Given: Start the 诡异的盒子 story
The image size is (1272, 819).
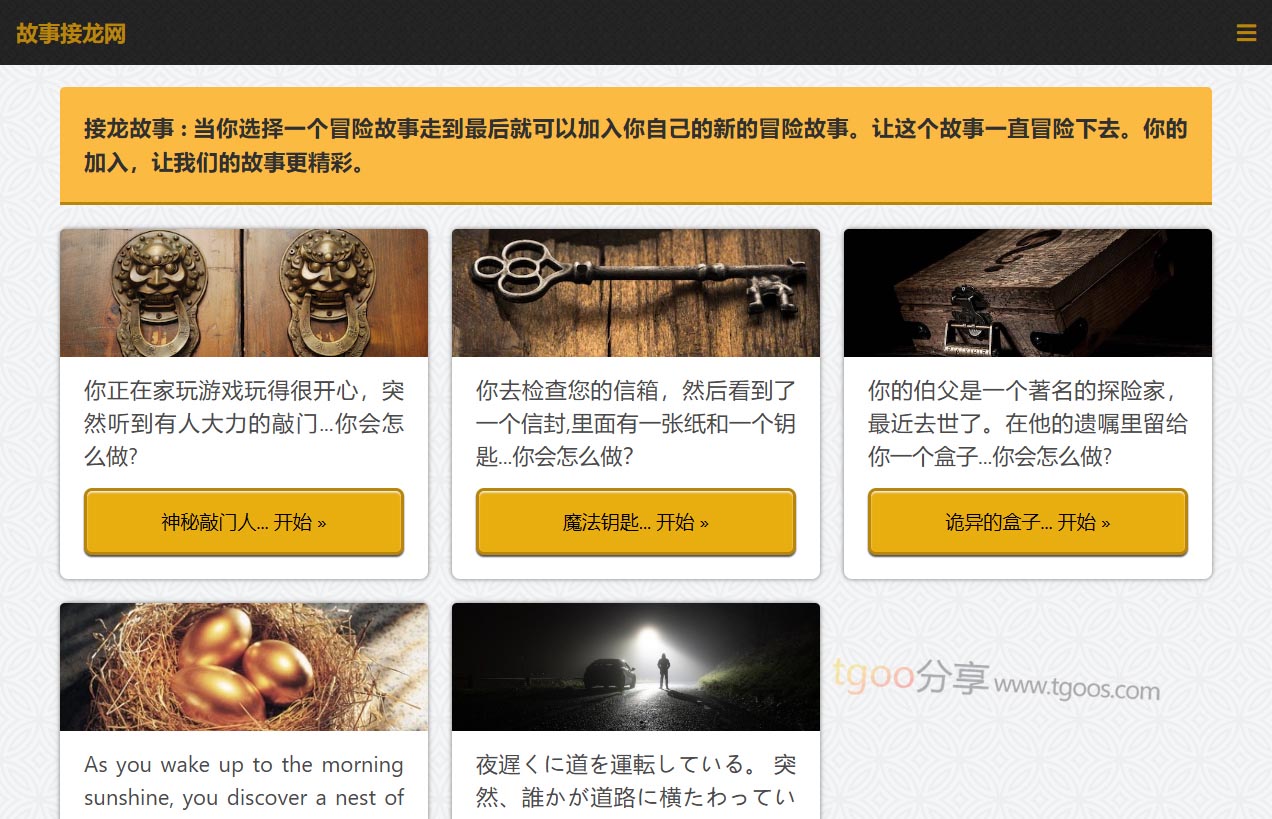Looking at the screenshot, I should (1028, 522).
